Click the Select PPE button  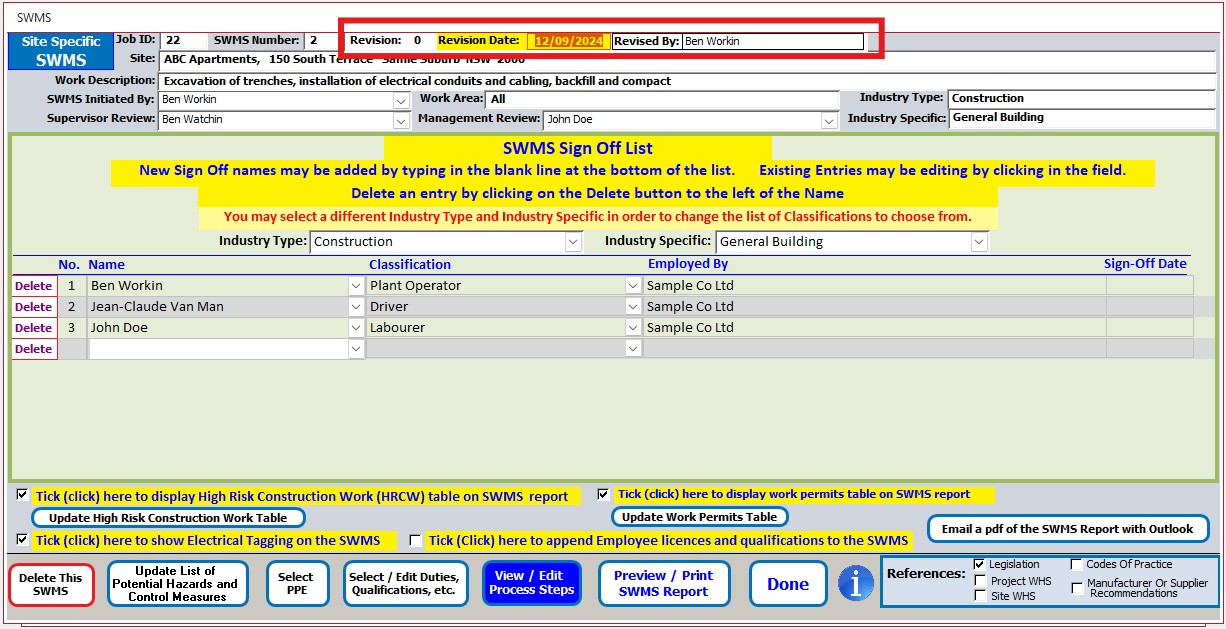click(296, 583)
